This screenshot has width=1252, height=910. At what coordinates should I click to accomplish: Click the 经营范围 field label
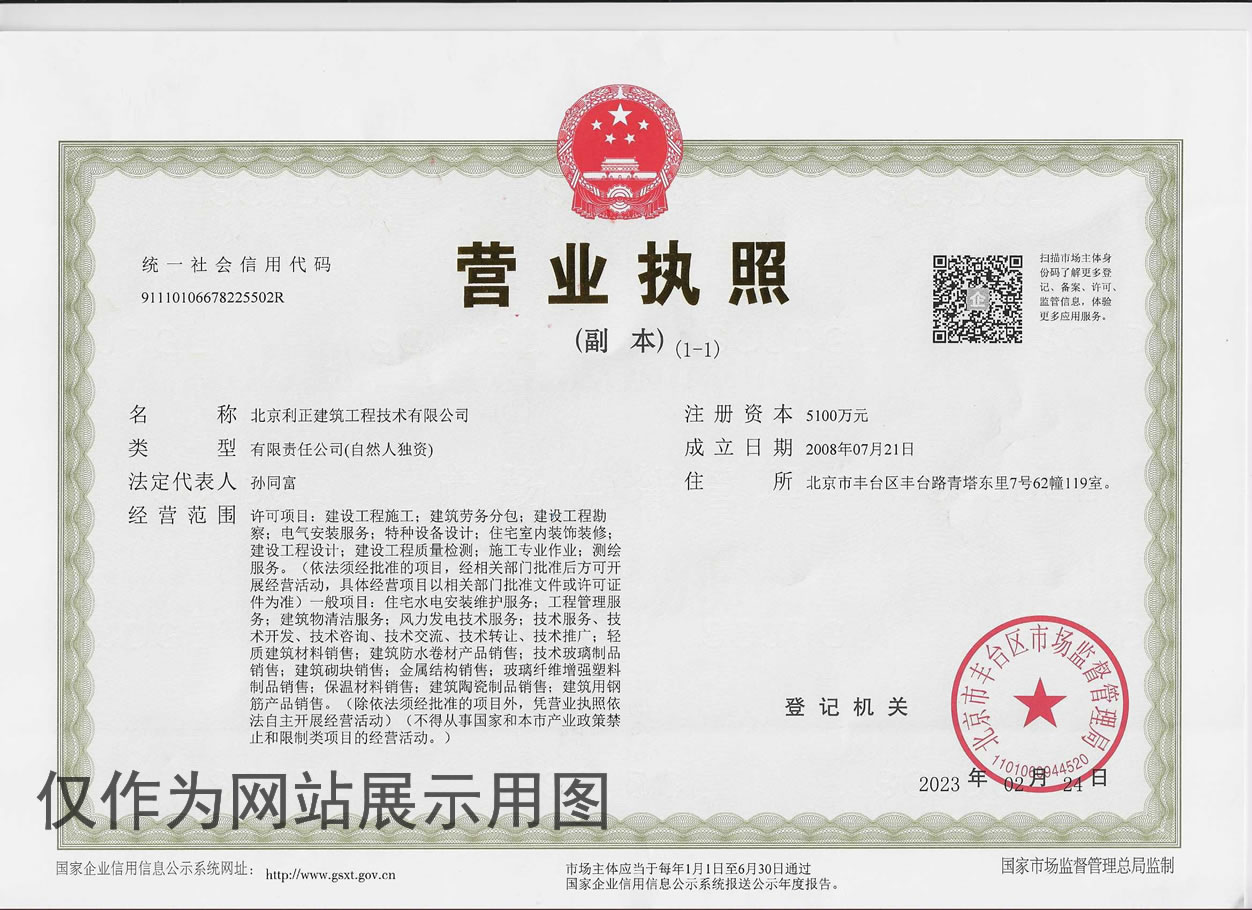pyautogui.click(x=182, y=515)
